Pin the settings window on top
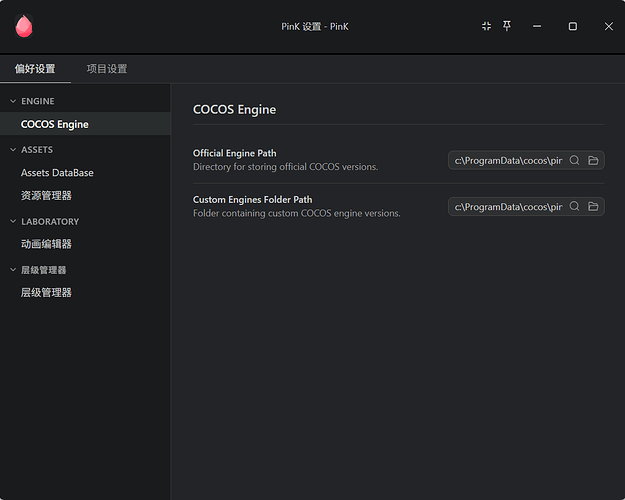 click(507, 26)
